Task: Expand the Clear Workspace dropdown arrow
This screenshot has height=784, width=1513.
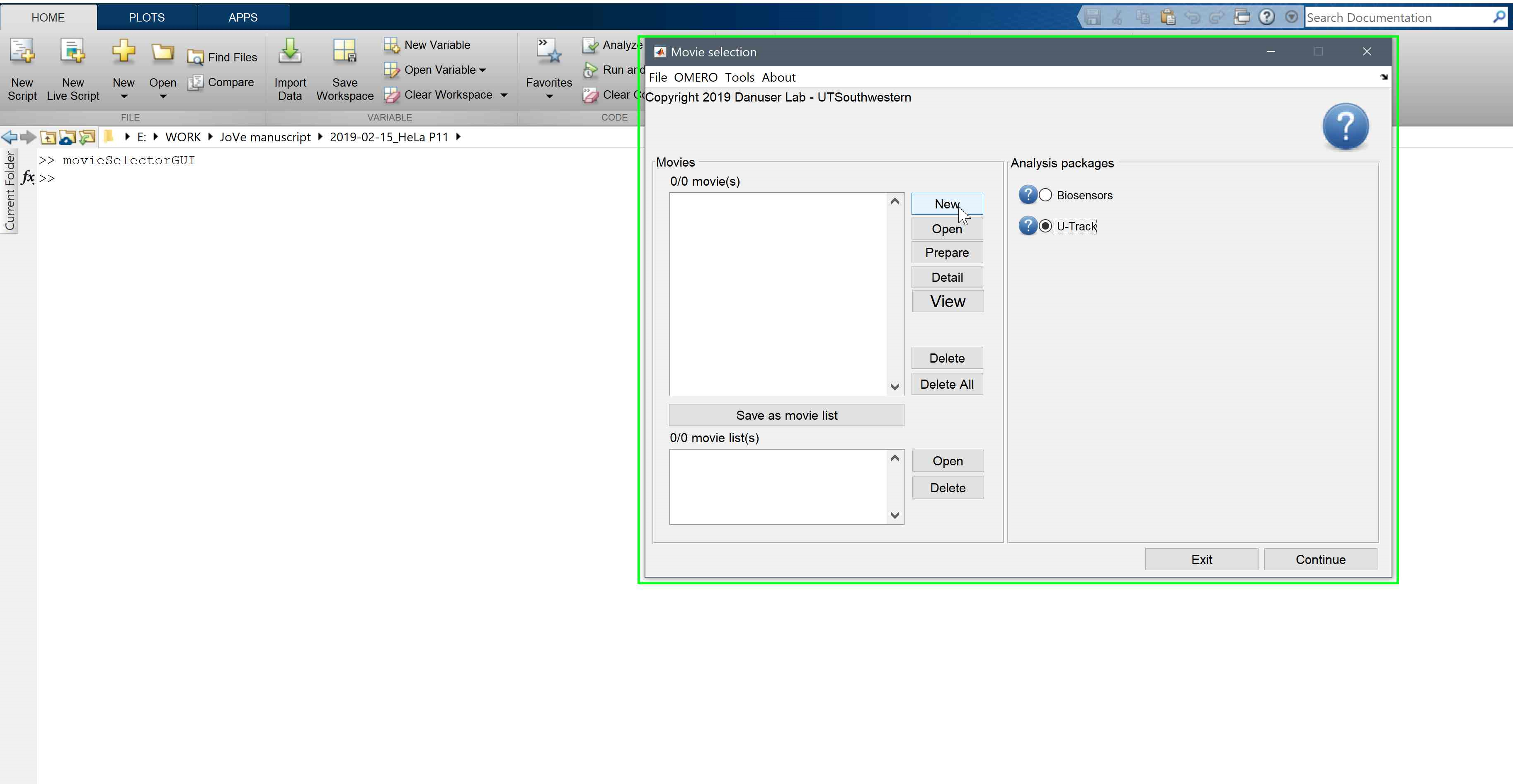Action: pos(504,95)
